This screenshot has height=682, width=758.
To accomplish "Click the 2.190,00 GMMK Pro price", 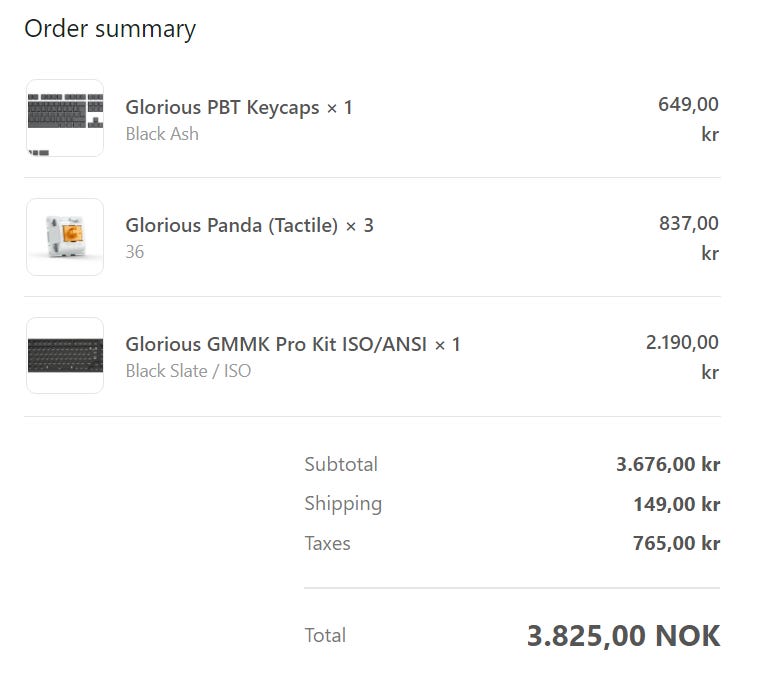I will (x=682, y=342).
